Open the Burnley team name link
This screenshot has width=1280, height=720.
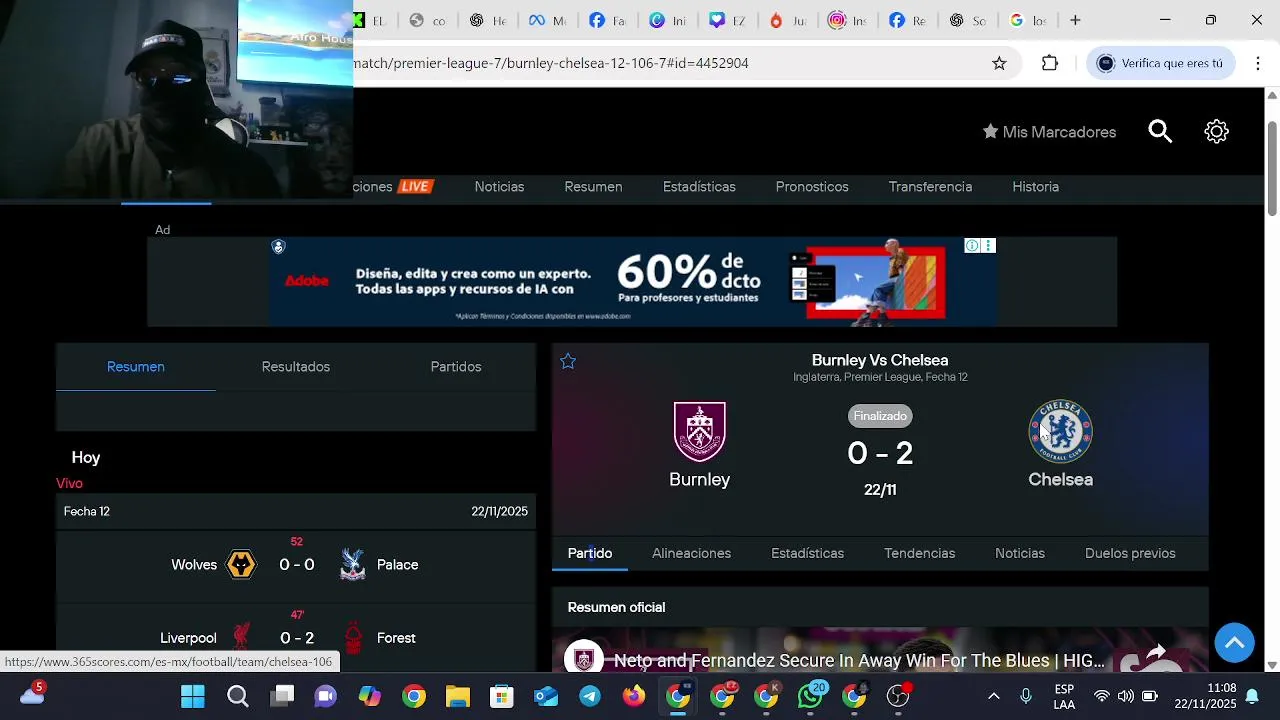(700, 480)
